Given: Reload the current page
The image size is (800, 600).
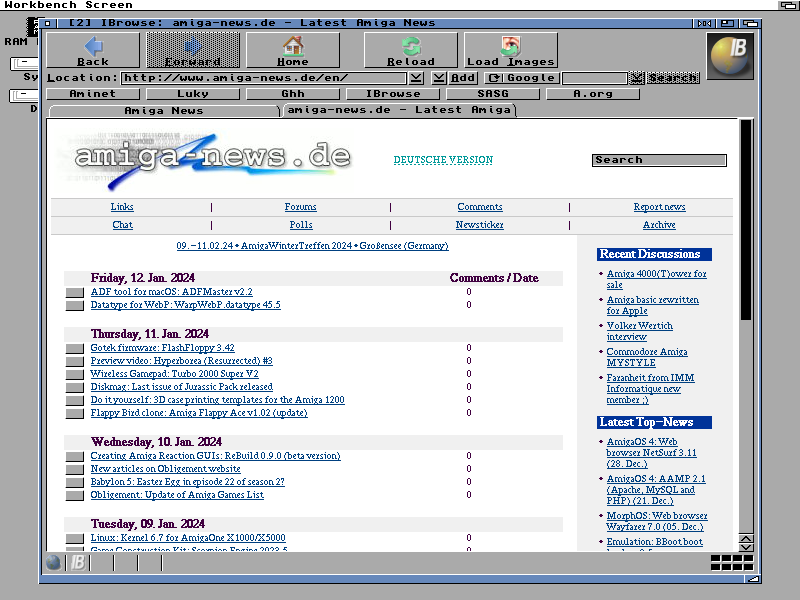Looking at the screenshot, I should (410, 50).
